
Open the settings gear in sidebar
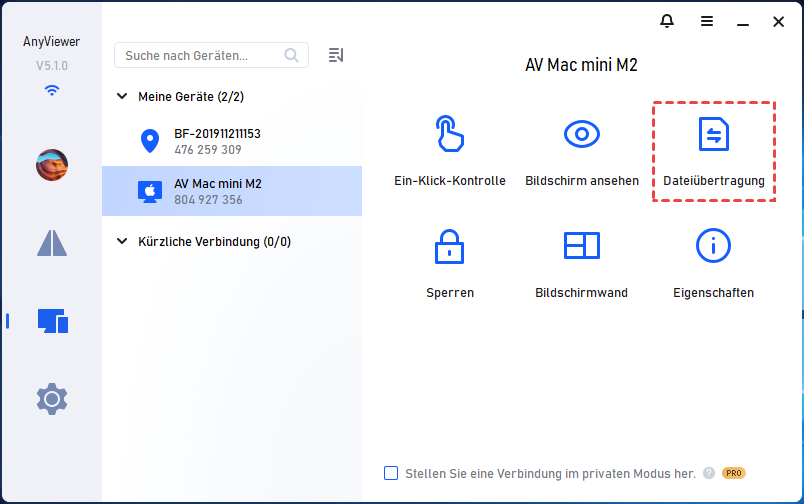[x=52, y=399]
